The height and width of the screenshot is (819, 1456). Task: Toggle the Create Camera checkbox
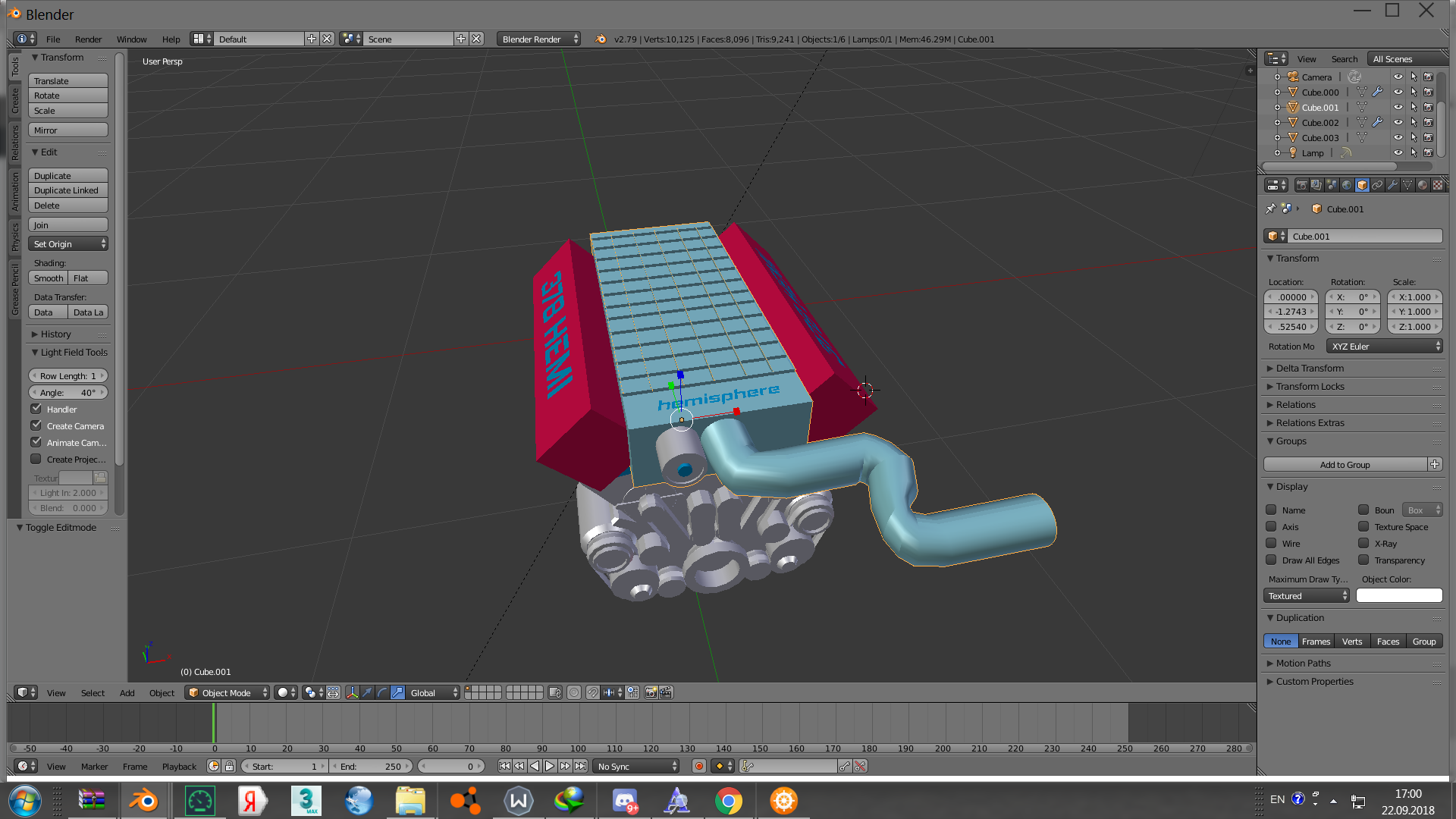(x=36, y=425)
